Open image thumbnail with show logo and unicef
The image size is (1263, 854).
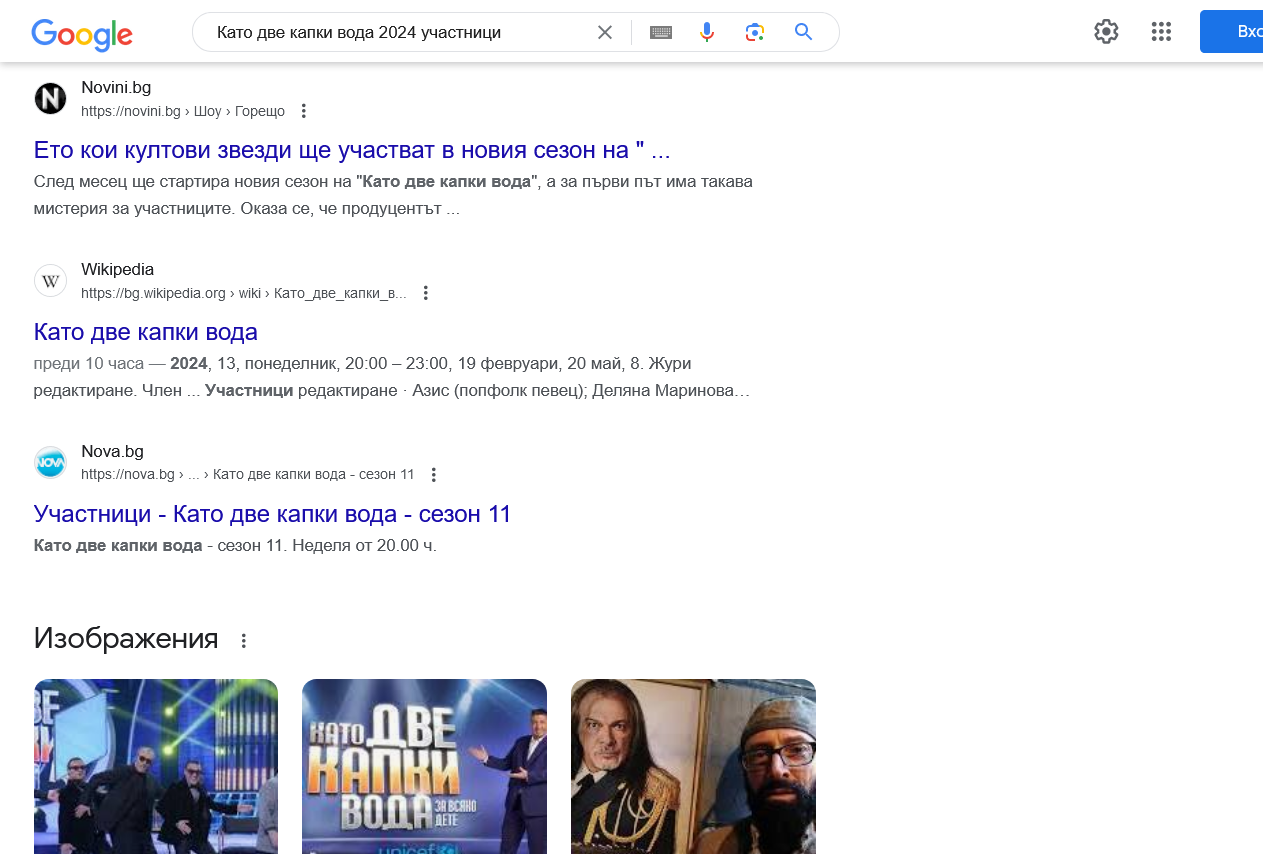coord(424,766)
